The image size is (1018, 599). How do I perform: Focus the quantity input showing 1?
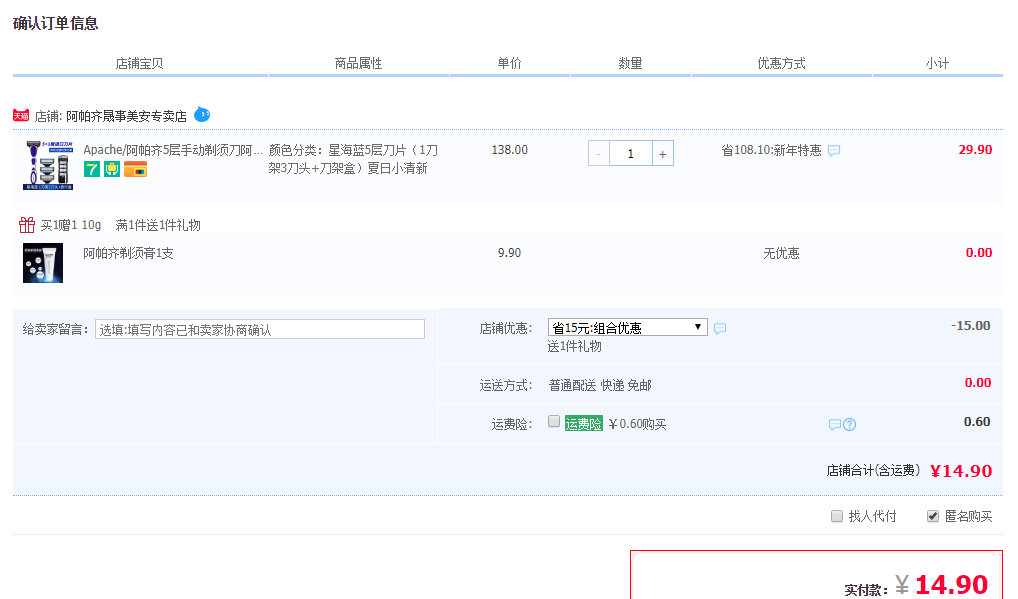coord(630,154)
